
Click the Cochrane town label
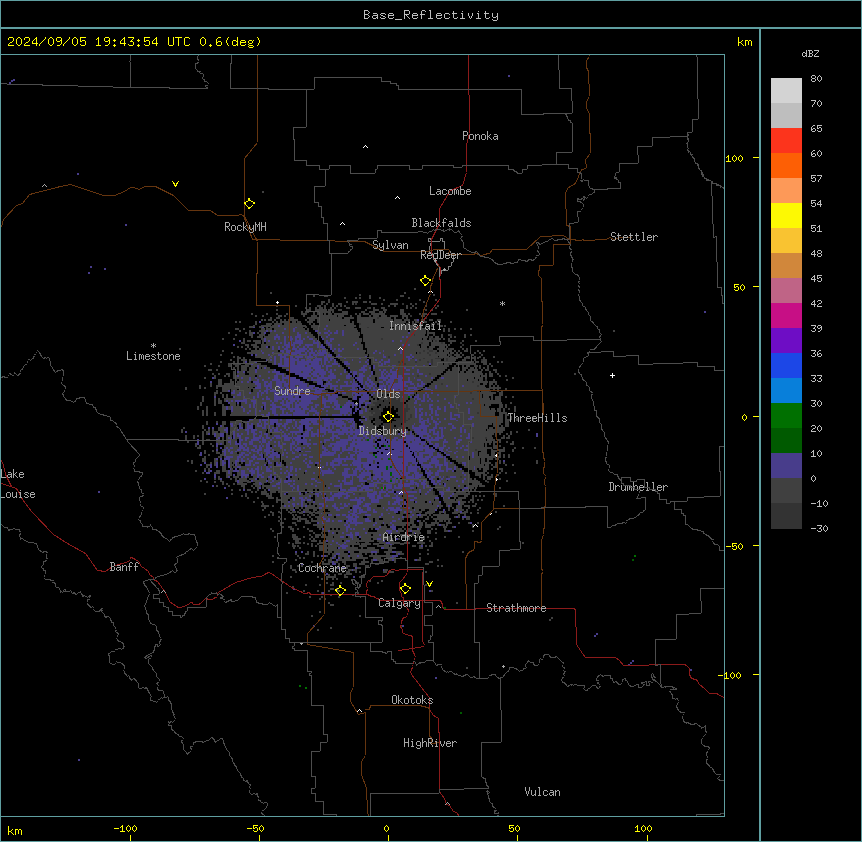tap(322, 568)
